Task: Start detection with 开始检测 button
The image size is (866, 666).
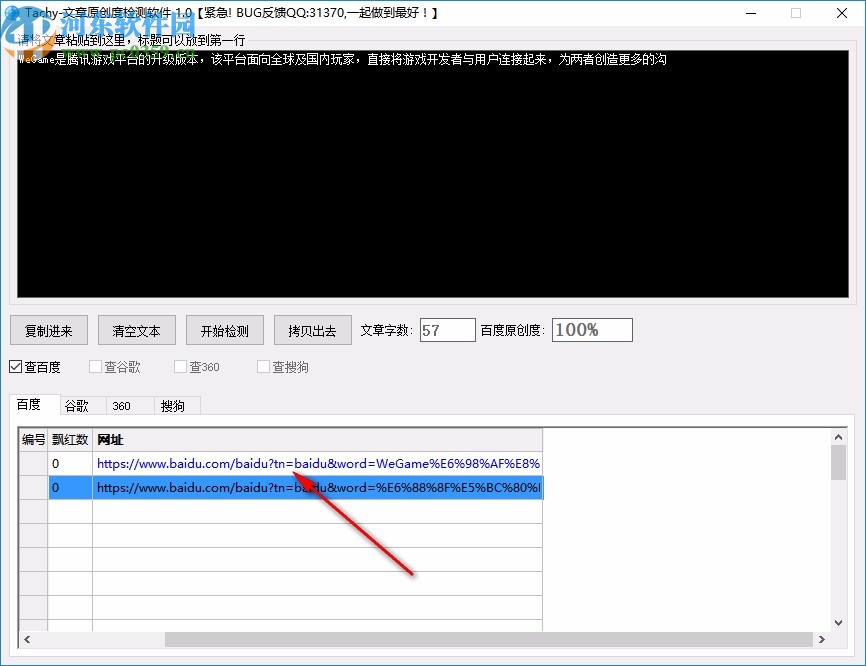Action: [224, 330]
